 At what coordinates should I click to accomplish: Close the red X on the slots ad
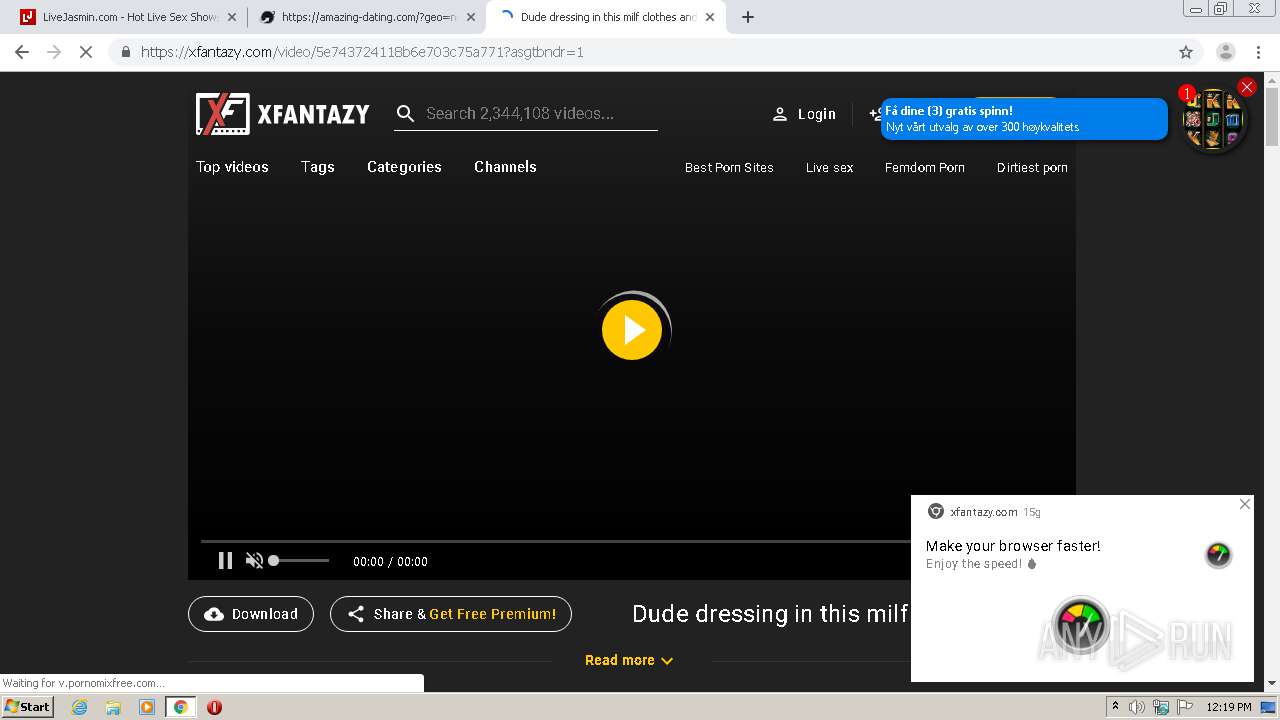[1246, 87]
